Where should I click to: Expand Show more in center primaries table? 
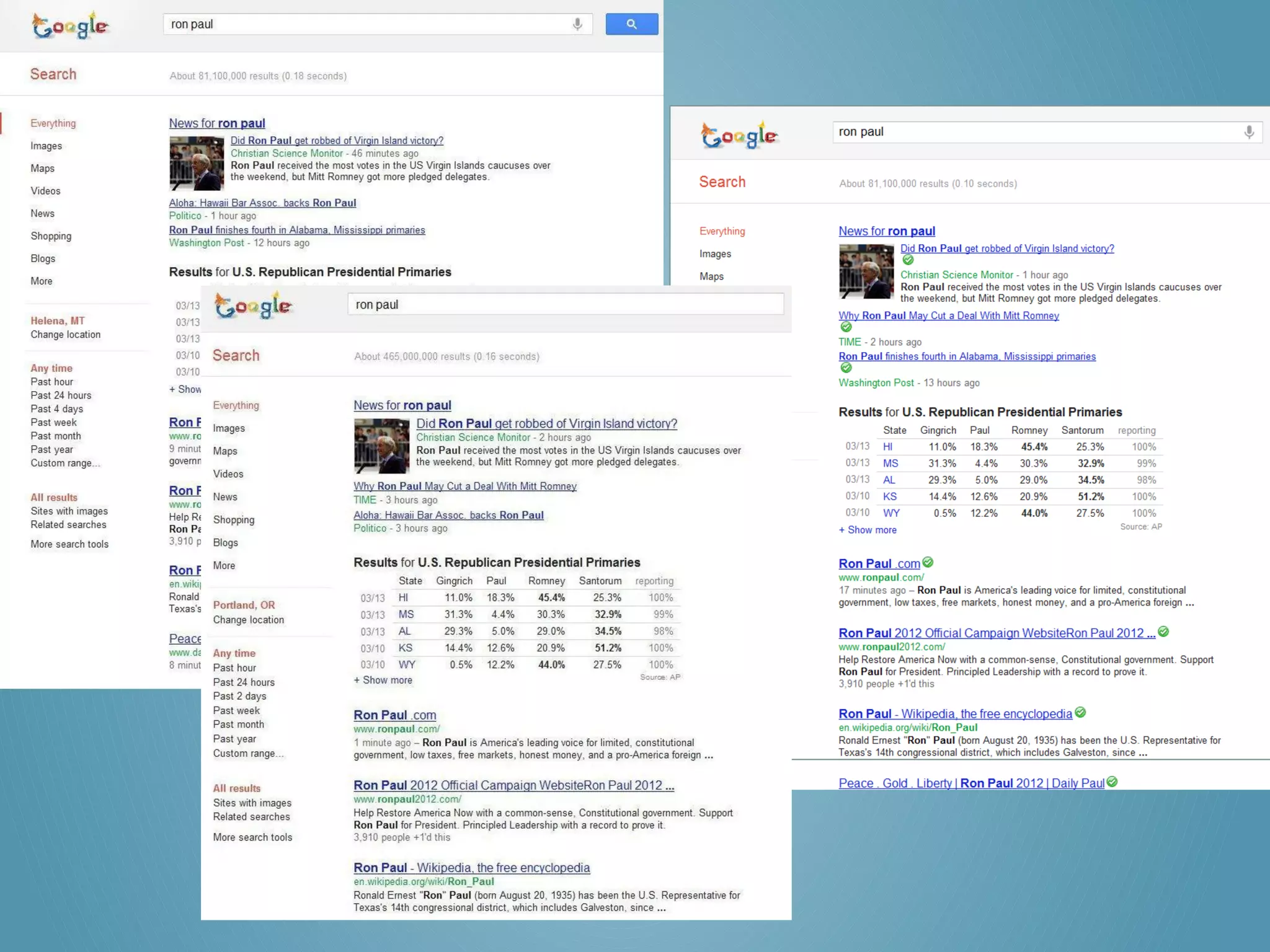coord(383,680)
